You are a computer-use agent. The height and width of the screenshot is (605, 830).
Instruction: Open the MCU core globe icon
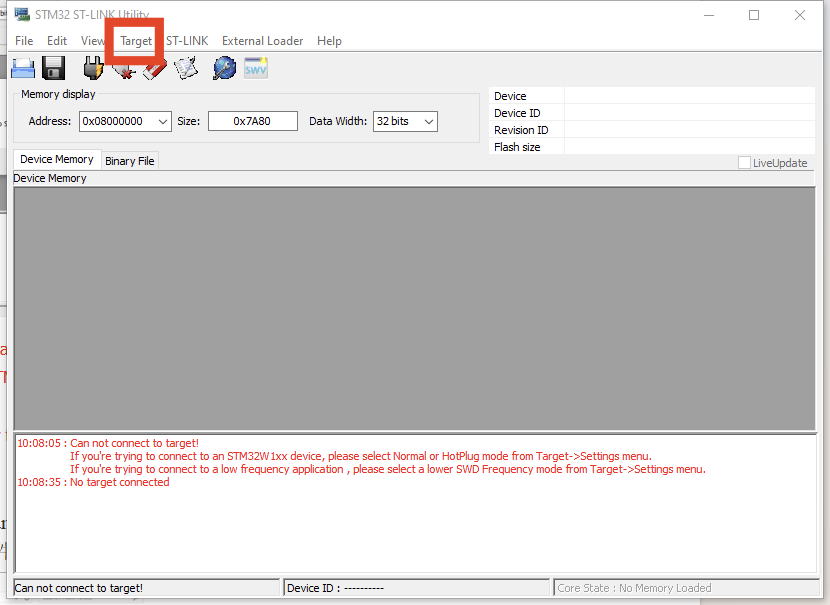[x=225, y=68]
